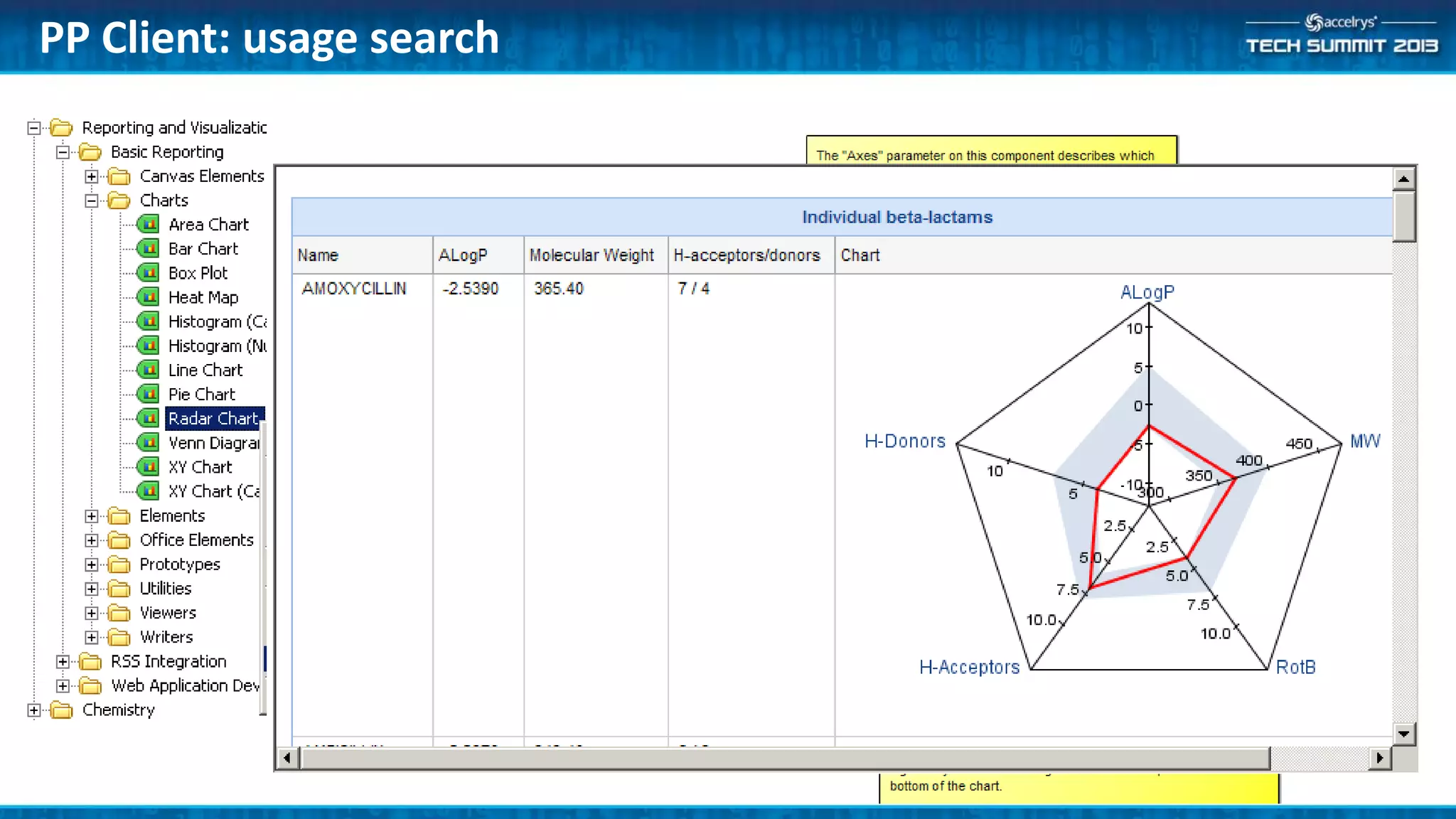Image resolution: width=1456 pixels, height=819 pixels.
Task: Click the Reporting and Visualization folder icon
Action: click(62, 128)
